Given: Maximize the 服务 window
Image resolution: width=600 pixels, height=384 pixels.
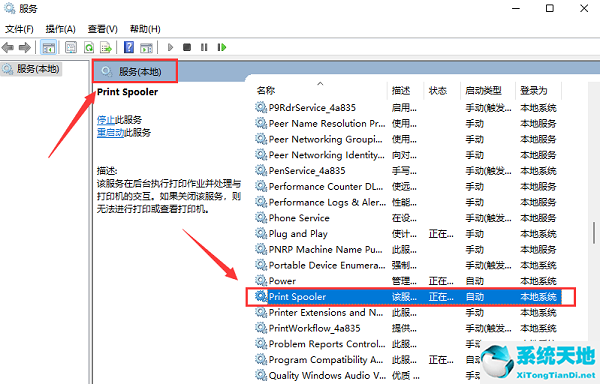Looking at the screenshot, I should click(x=549, y=8).
